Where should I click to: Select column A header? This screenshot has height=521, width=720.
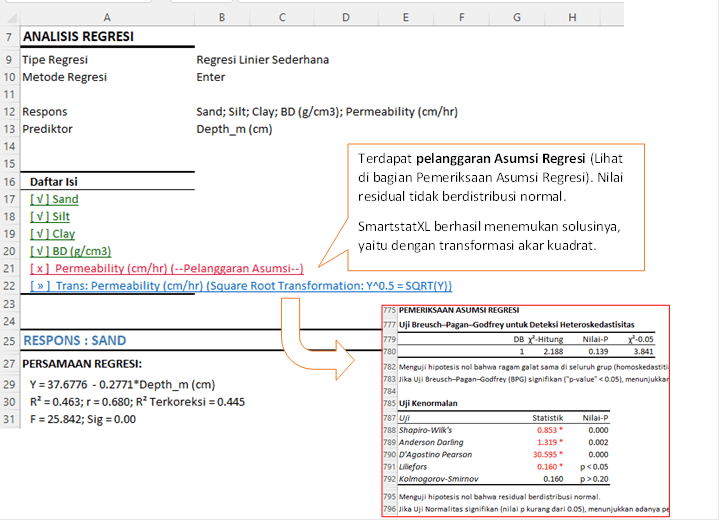coord(107,17)
